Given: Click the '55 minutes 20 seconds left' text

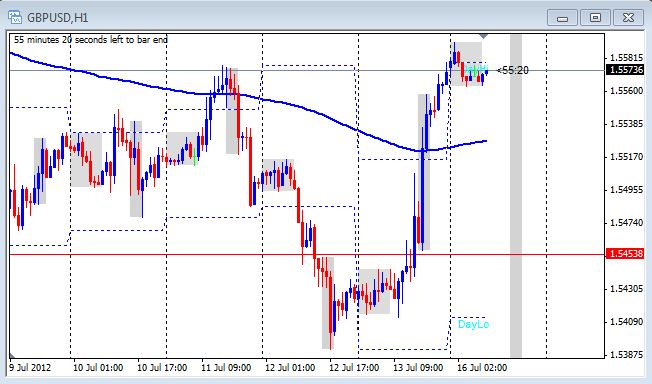Looking at the screenshot, I should [91, 40].
